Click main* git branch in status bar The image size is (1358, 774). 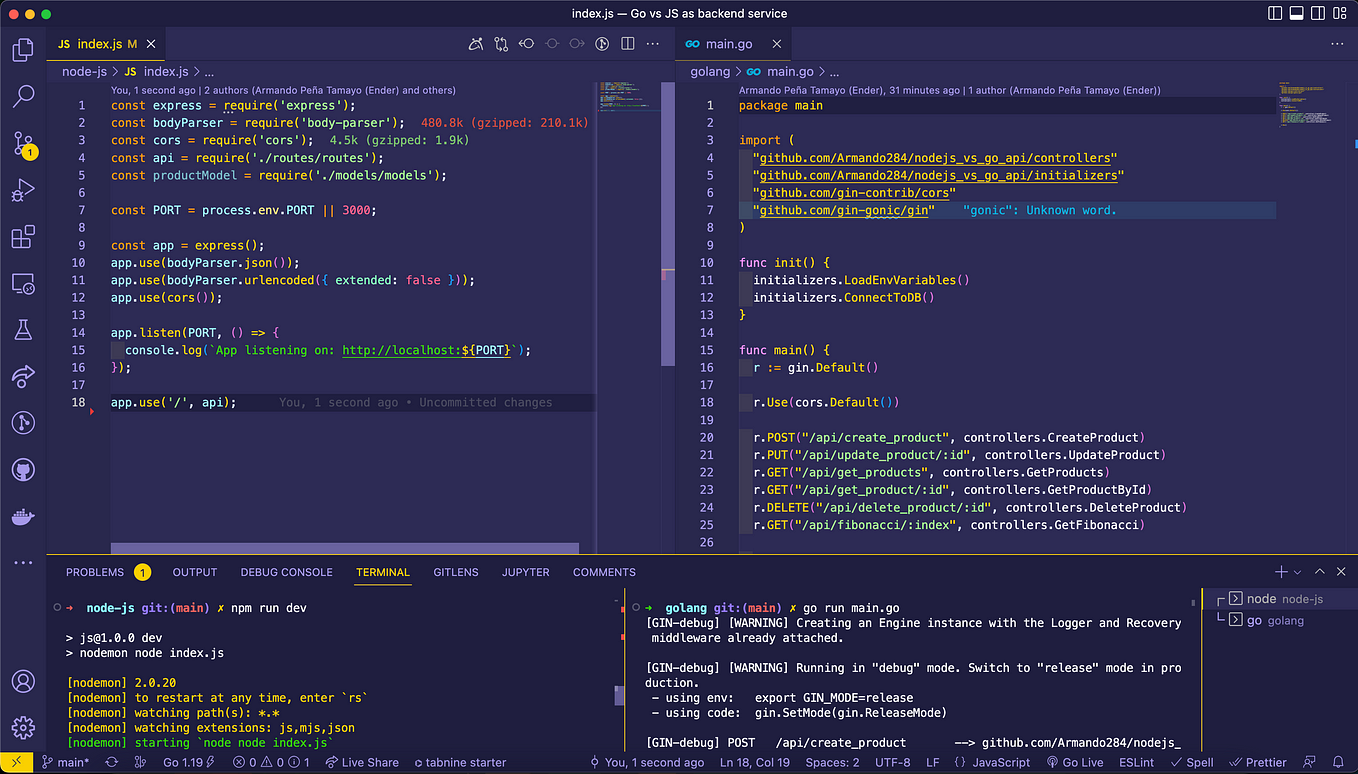pos(65,762)
